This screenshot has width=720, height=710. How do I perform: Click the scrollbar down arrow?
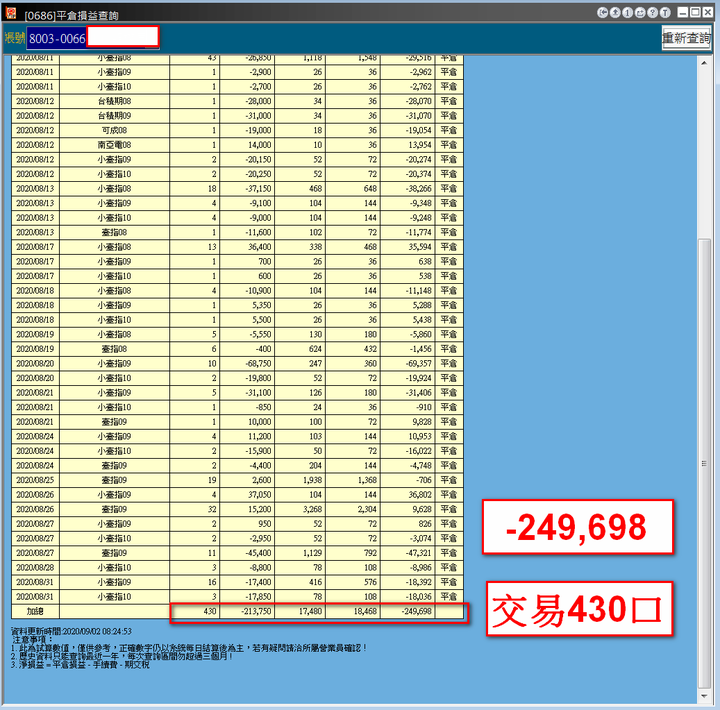[x=704, y=696]
